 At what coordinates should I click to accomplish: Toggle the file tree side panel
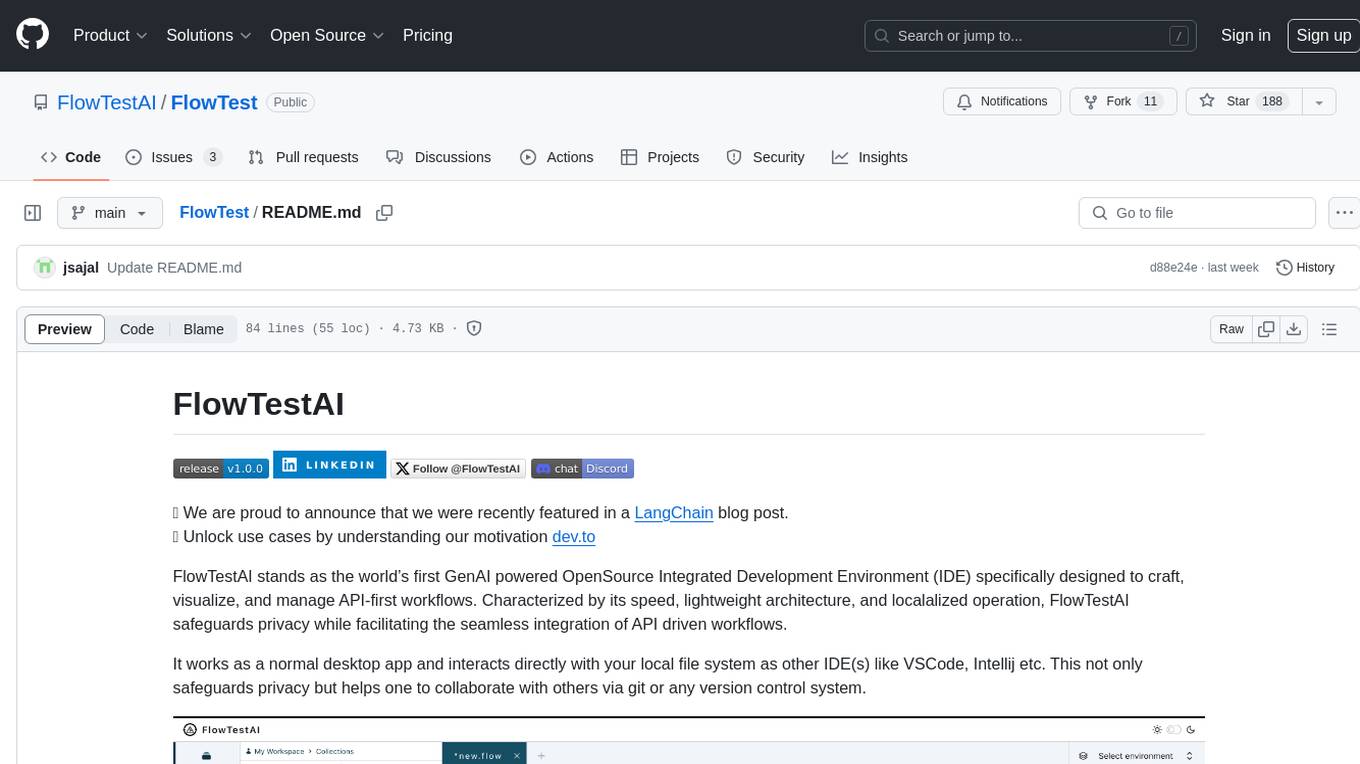pyautogui.click(x=32, y=213)
